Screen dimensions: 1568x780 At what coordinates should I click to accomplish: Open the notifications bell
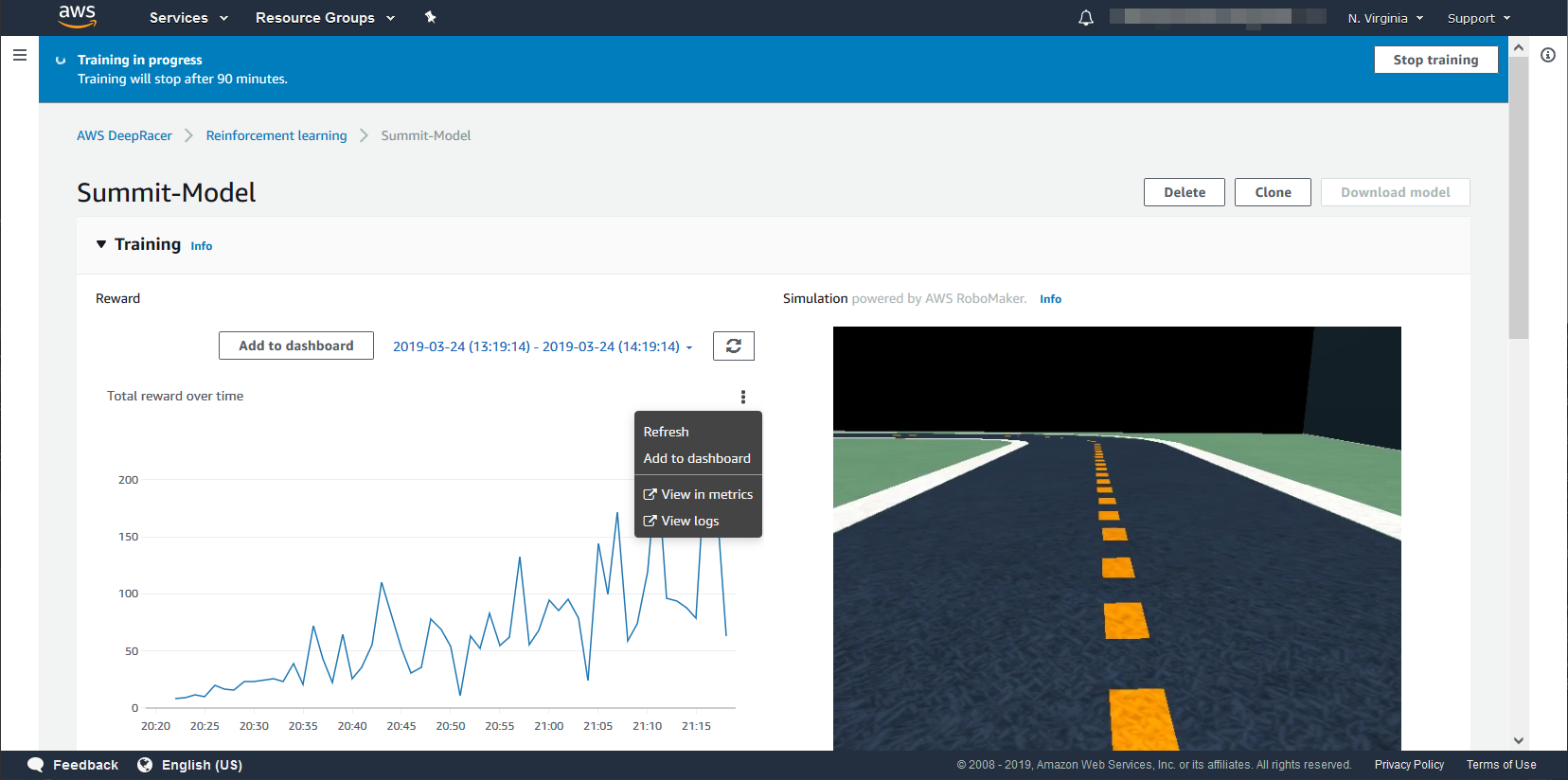(x=1085, y=18)
